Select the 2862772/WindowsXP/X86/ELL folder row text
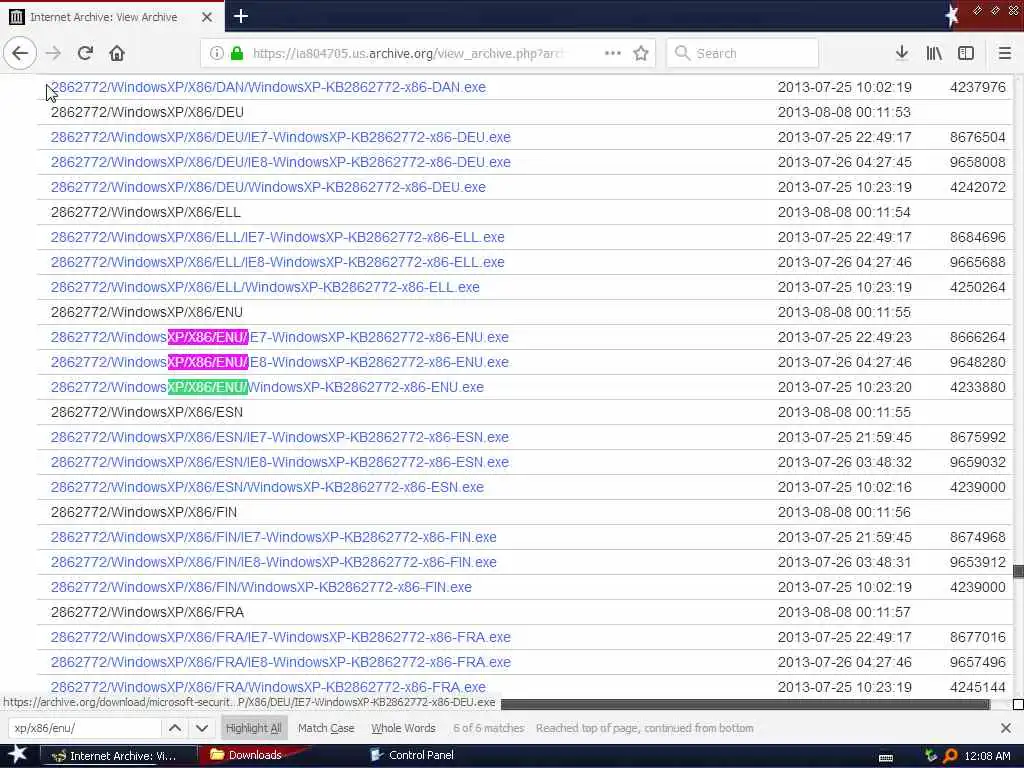 [146, 212]
